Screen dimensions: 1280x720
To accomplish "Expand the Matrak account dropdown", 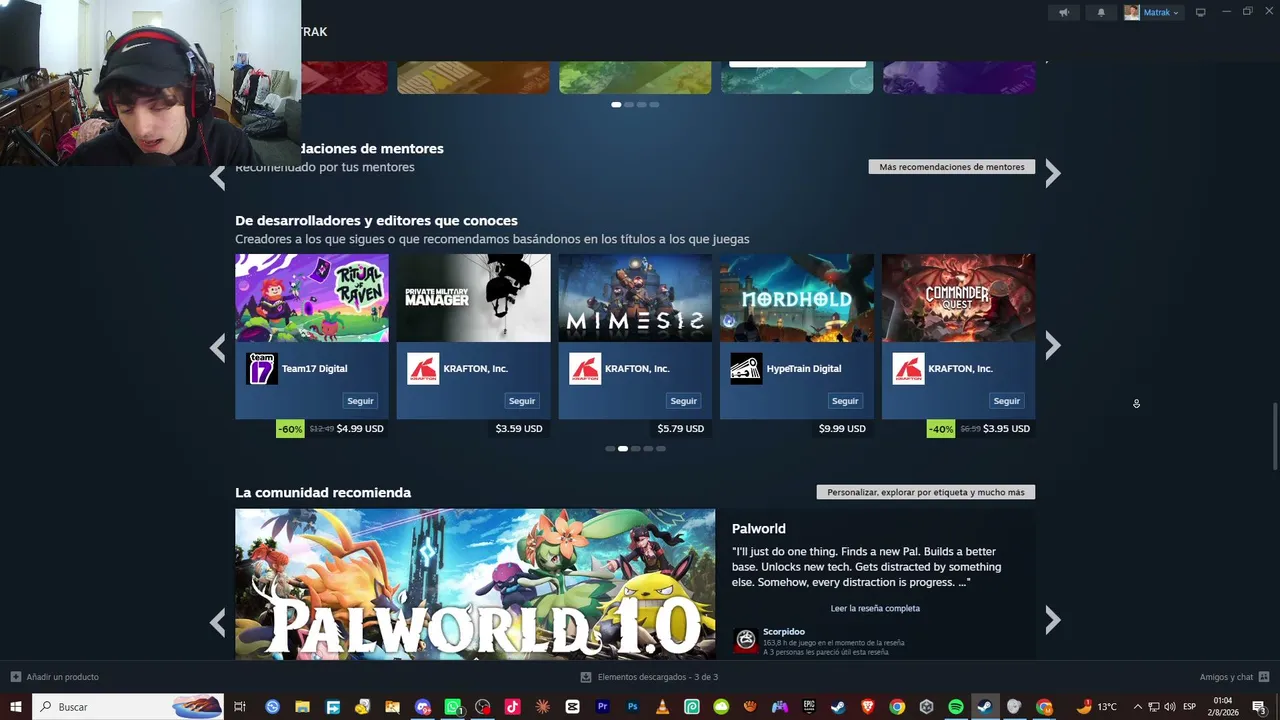I will (1152, 12).
